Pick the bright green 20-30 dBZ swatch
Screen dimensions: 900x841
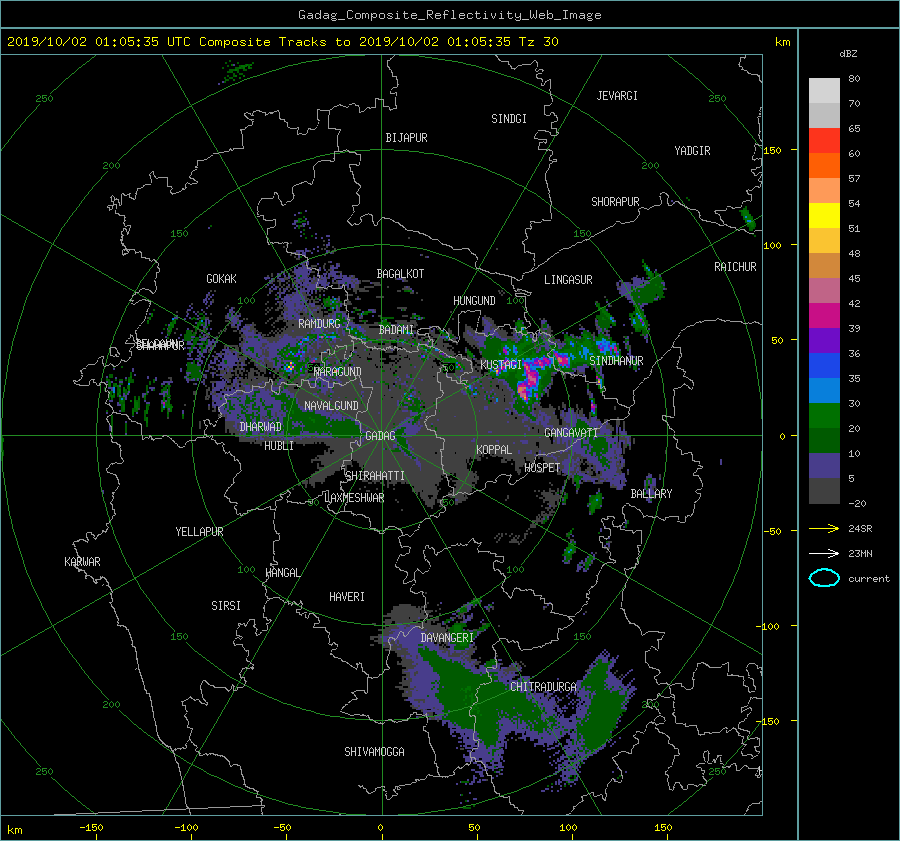[824, 416]
